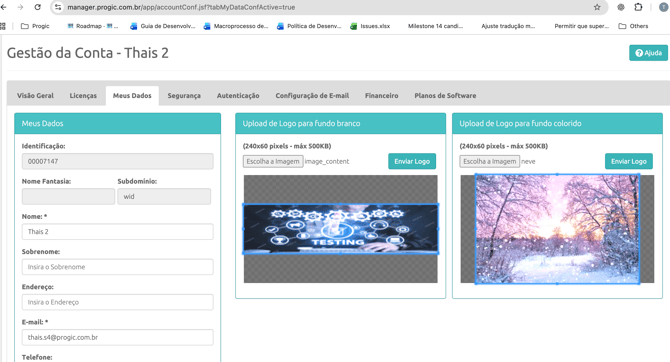
Task: Click the snowy forest logo preview image
Action: (557, 229)
